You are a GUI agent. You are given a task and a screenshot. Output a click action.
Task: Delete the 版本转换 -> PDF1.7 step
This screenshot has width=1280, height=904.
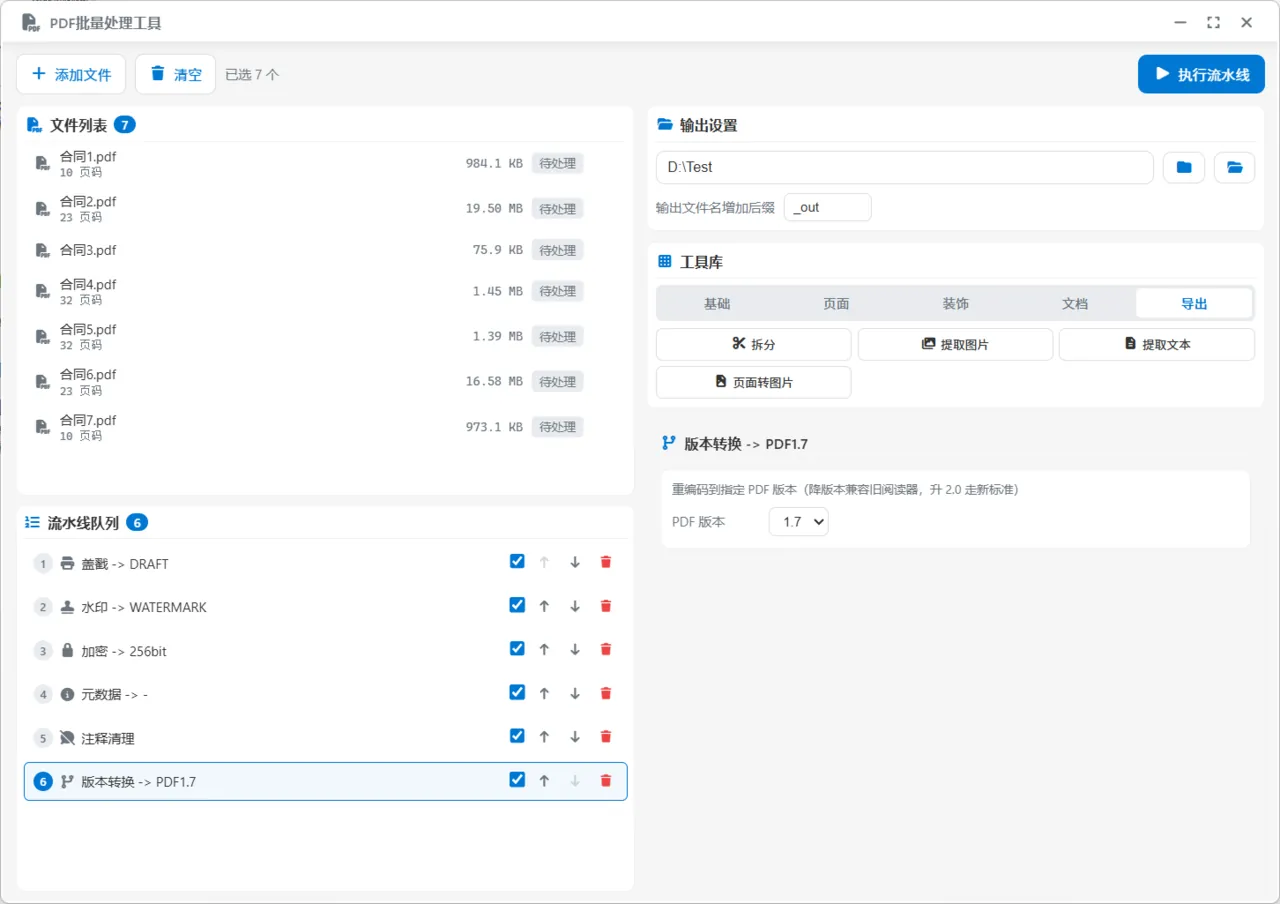click(x=605, y=781)
